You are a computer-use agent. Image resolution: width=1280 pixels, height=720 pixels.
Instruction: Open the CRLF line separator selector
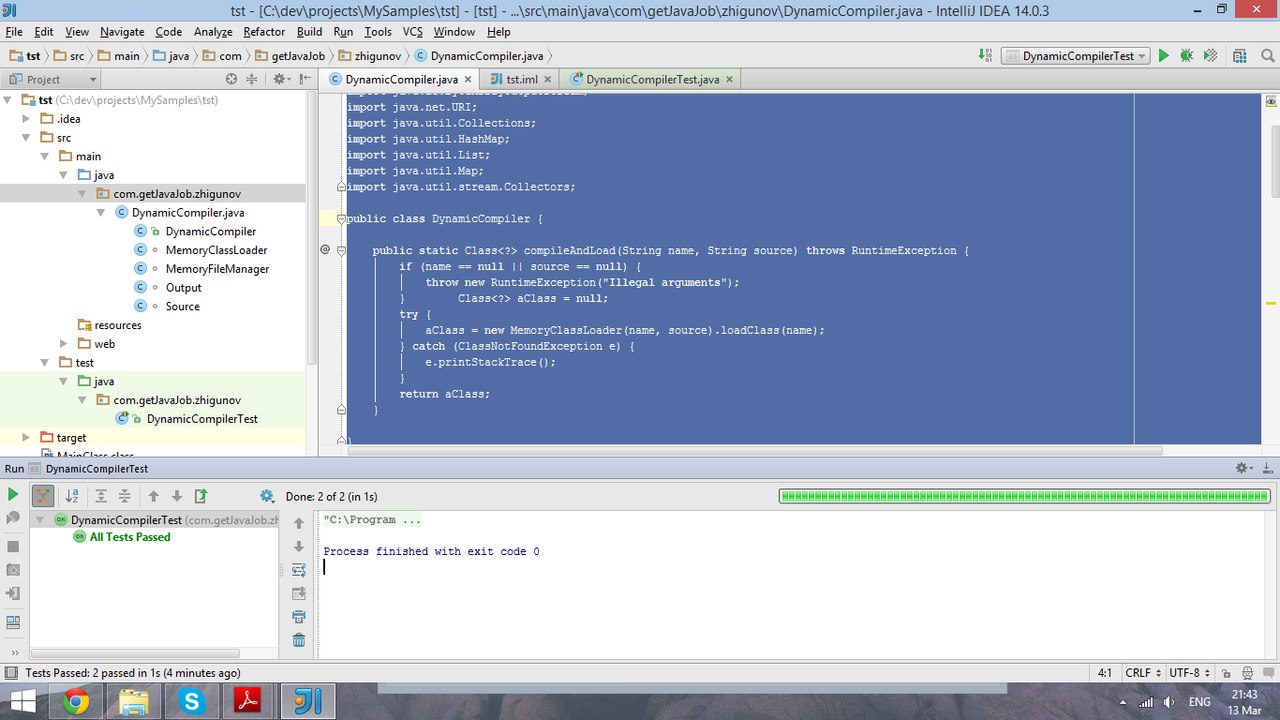1142,673
